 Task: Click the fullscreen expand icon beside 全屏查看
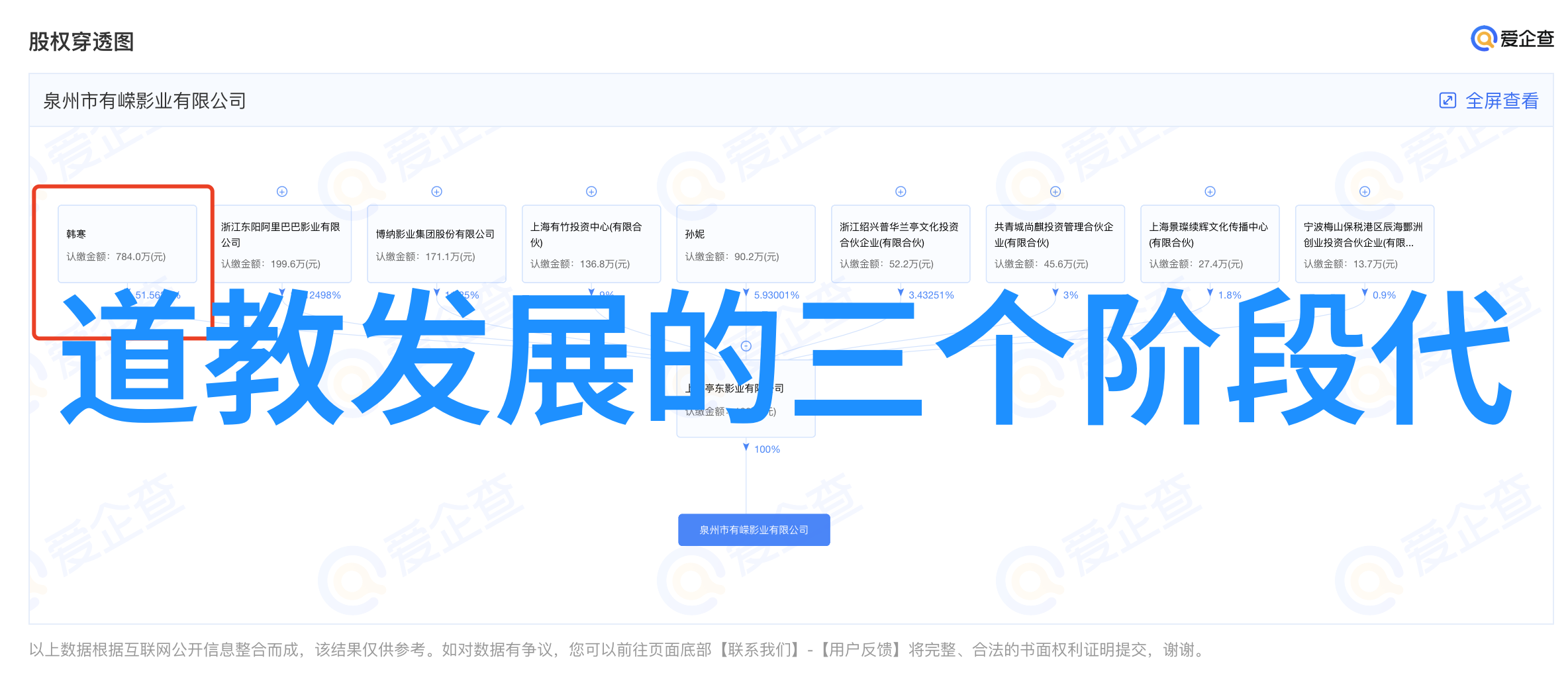(x=1447, y=101)
